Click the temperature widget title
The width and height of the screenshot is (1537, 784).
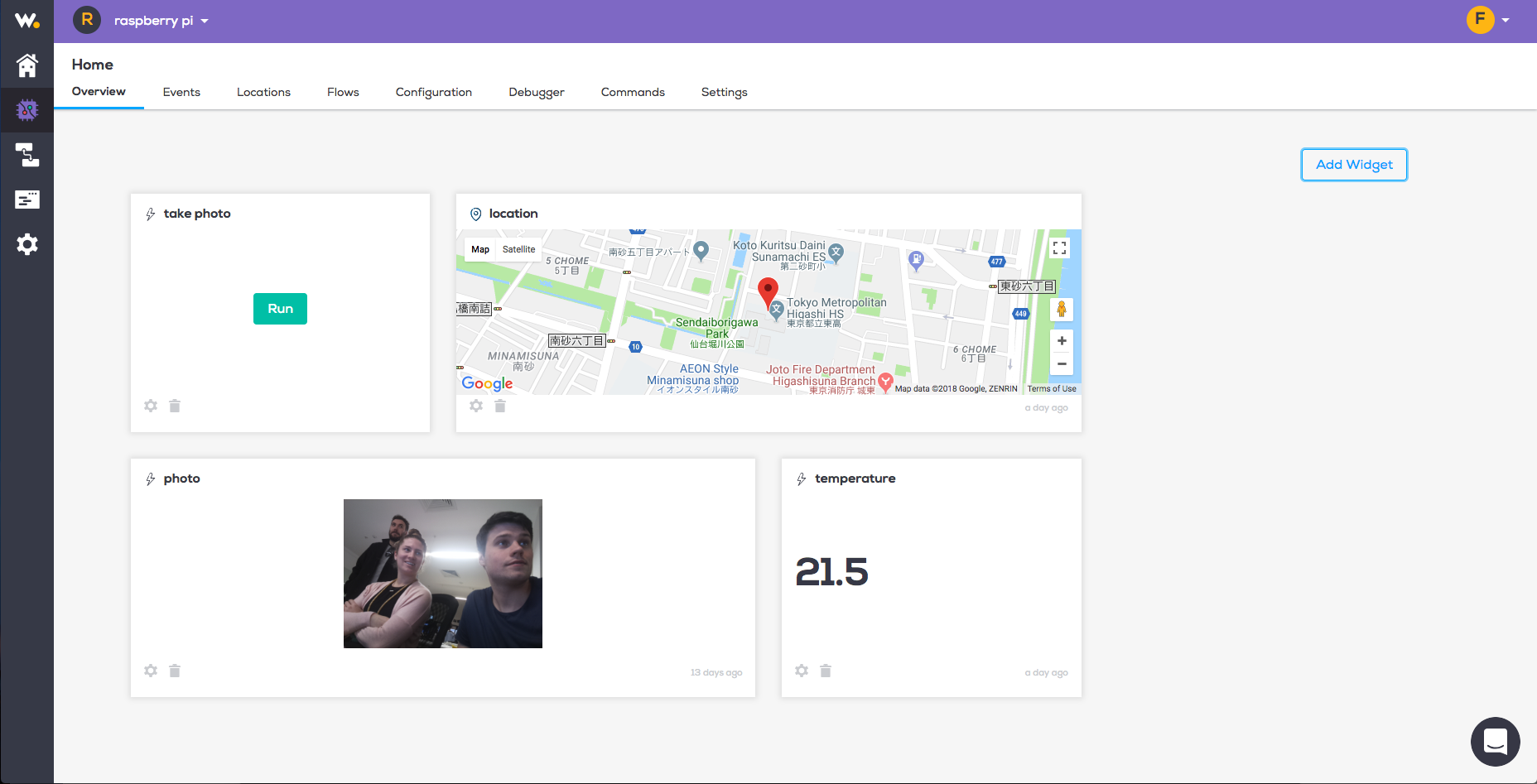click(x=855, y=479)
